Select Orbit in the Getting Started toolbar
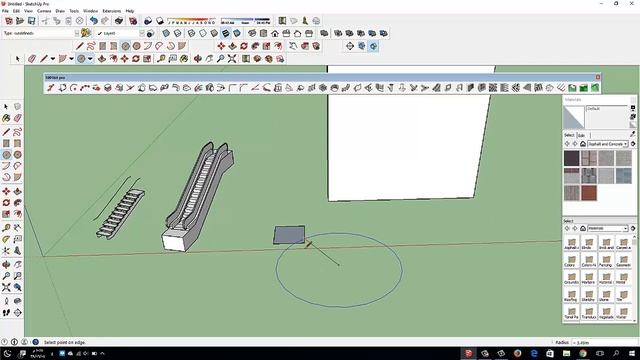This screenshot has height=360, width=640. tap(198, 59)
